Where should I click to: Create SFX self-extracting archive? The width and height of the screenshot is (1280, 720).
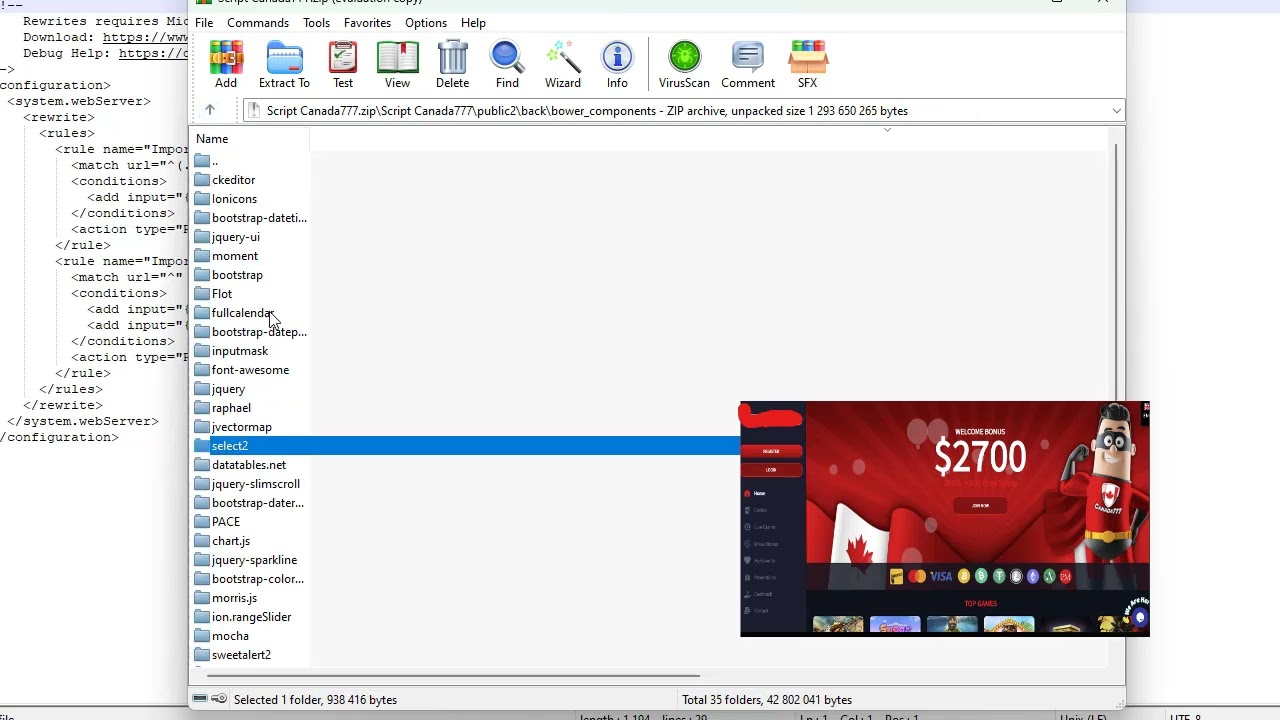[807, 65]
